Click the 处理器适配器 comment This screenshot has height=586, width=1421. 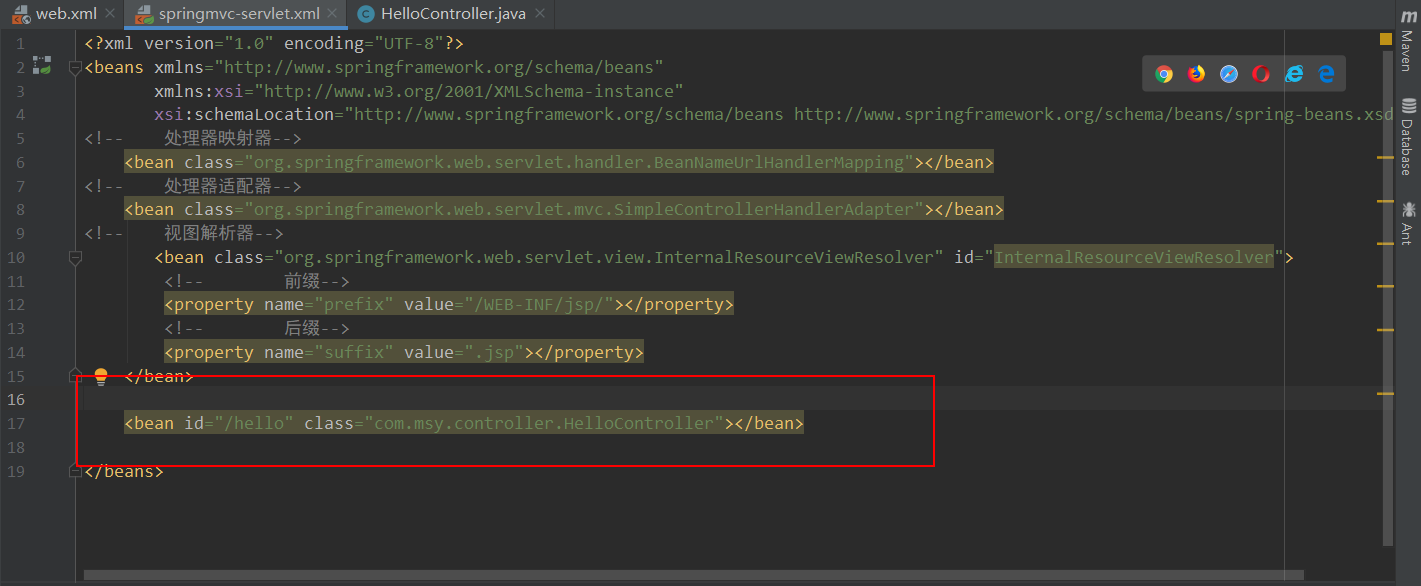tap(218, 186)
